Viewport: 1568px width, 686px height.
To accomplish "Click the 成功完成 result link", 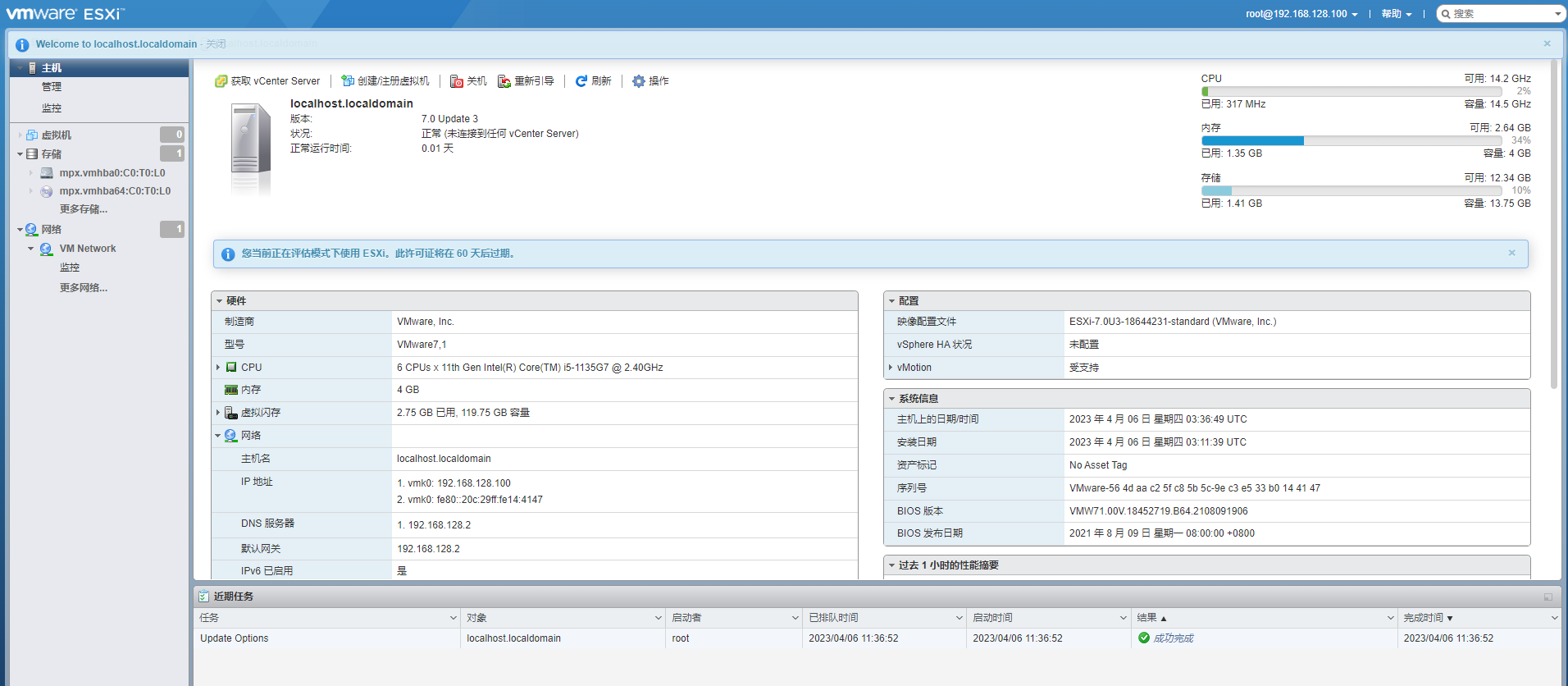I will pyautogui.click(x=1174, y=638).
